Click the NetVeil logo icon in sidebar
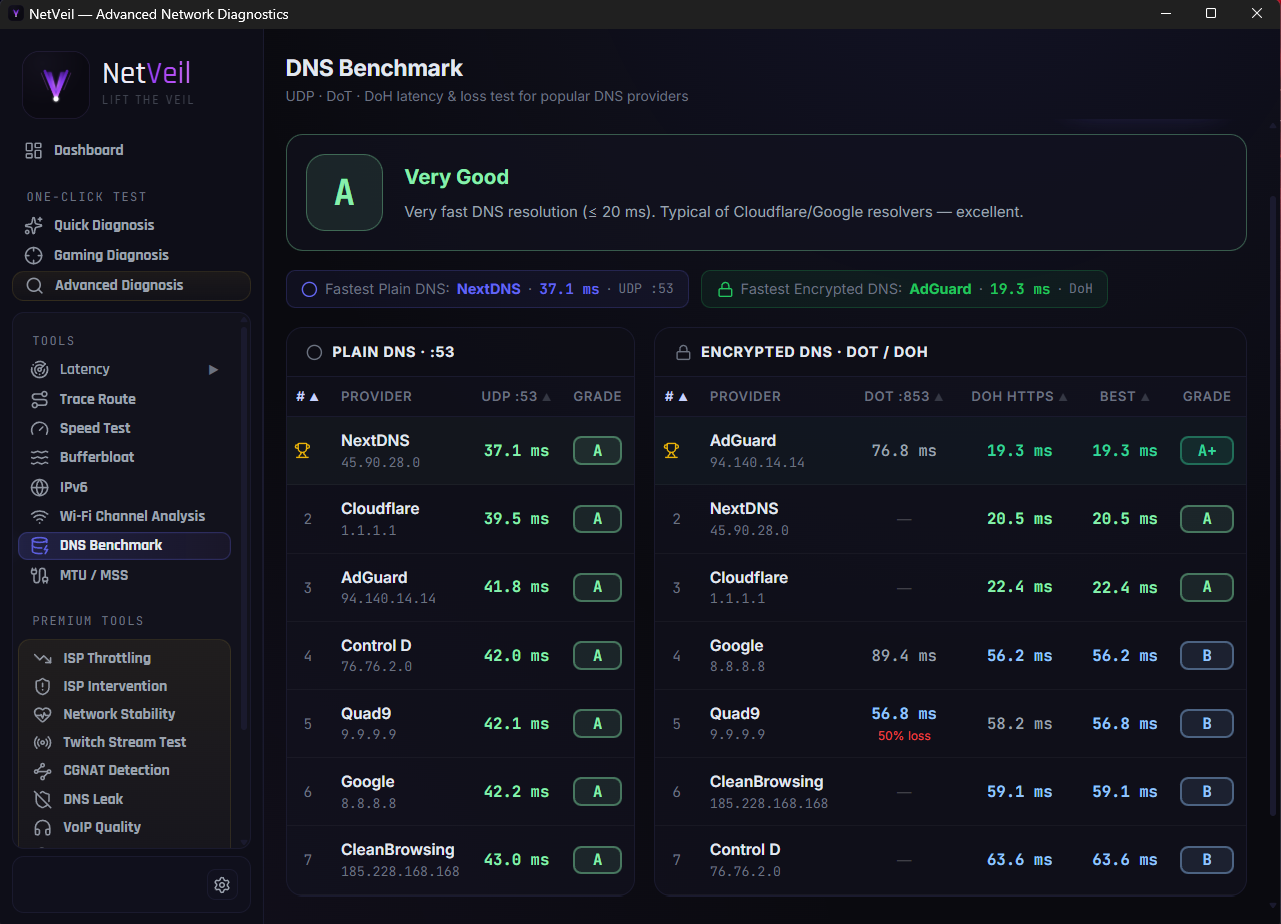This screenshot has width=1281, height=924. [56, 85]
